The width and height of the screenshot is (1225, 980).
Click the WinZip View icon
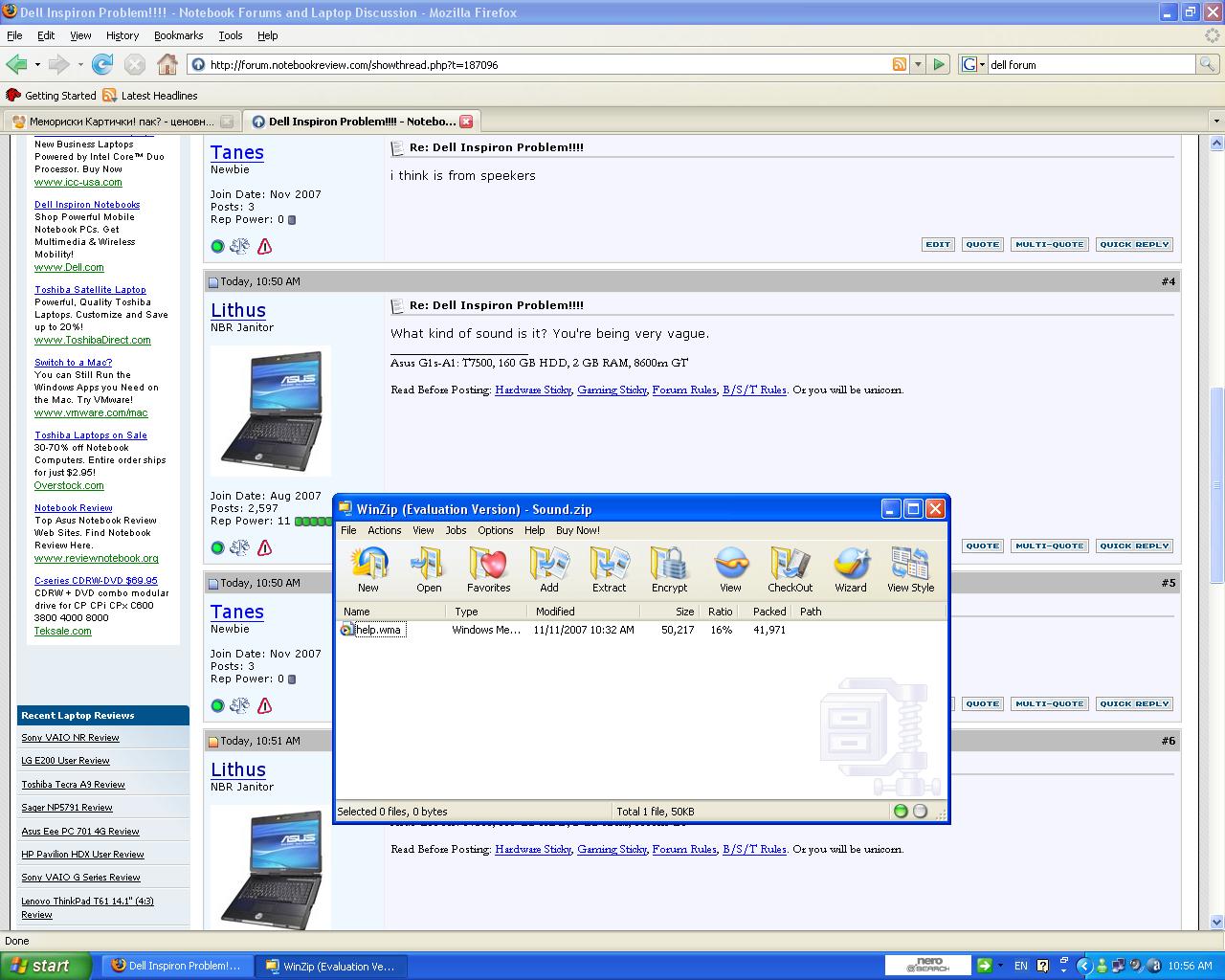pyautogui.click(x=730, y=569)
